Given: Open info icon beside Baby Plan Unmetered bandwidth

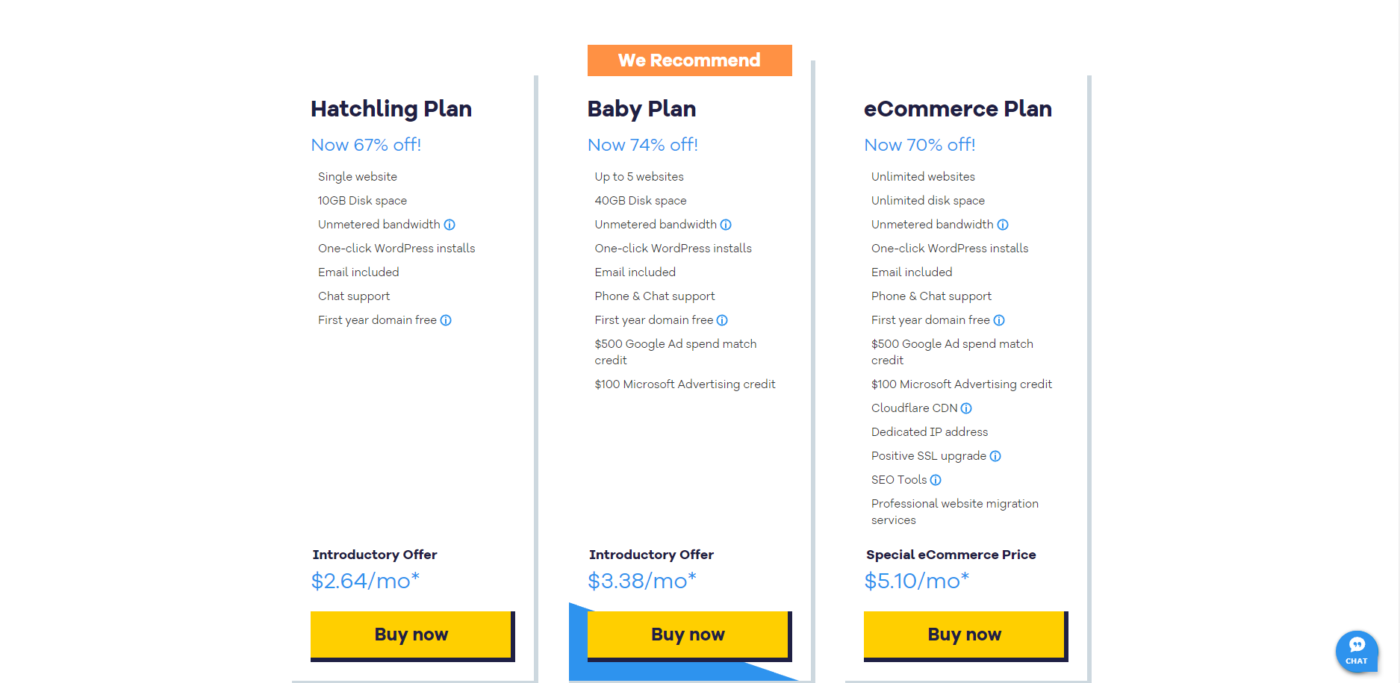Looking at the screenshot, I should tap(726, 225).
